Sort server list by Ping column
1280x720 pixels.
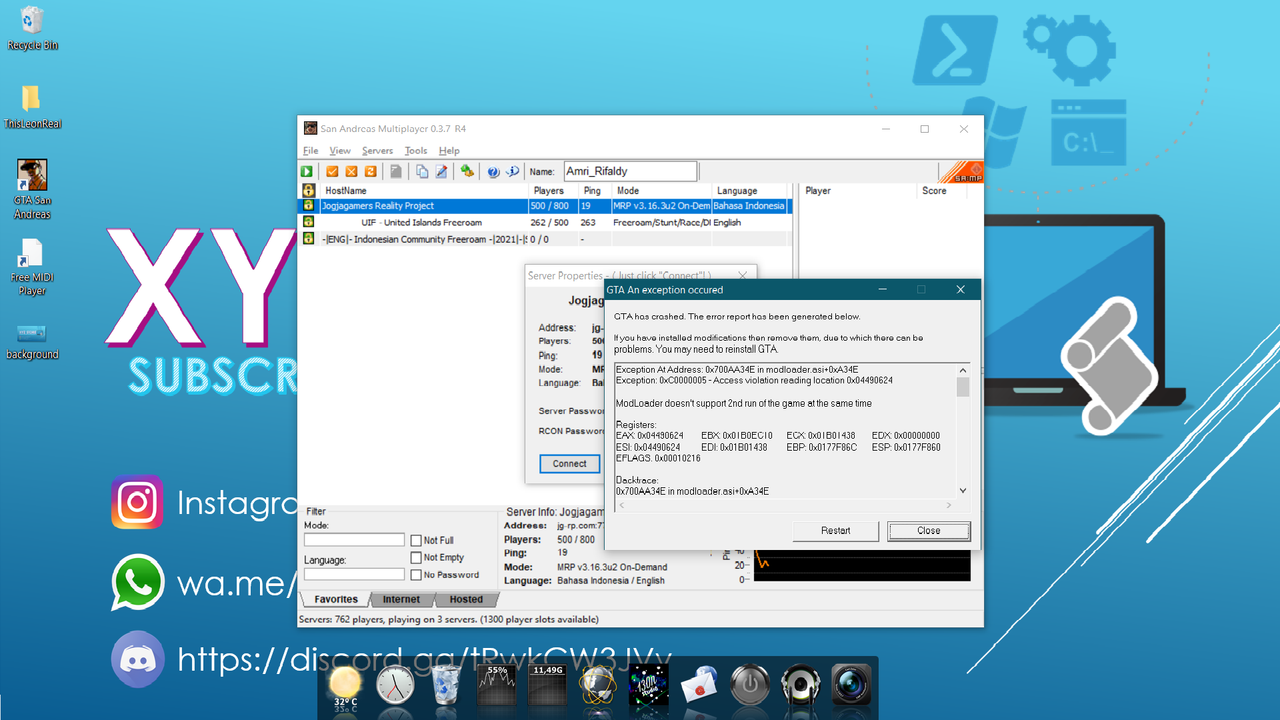pyautogui.click(x=596, y=190)
